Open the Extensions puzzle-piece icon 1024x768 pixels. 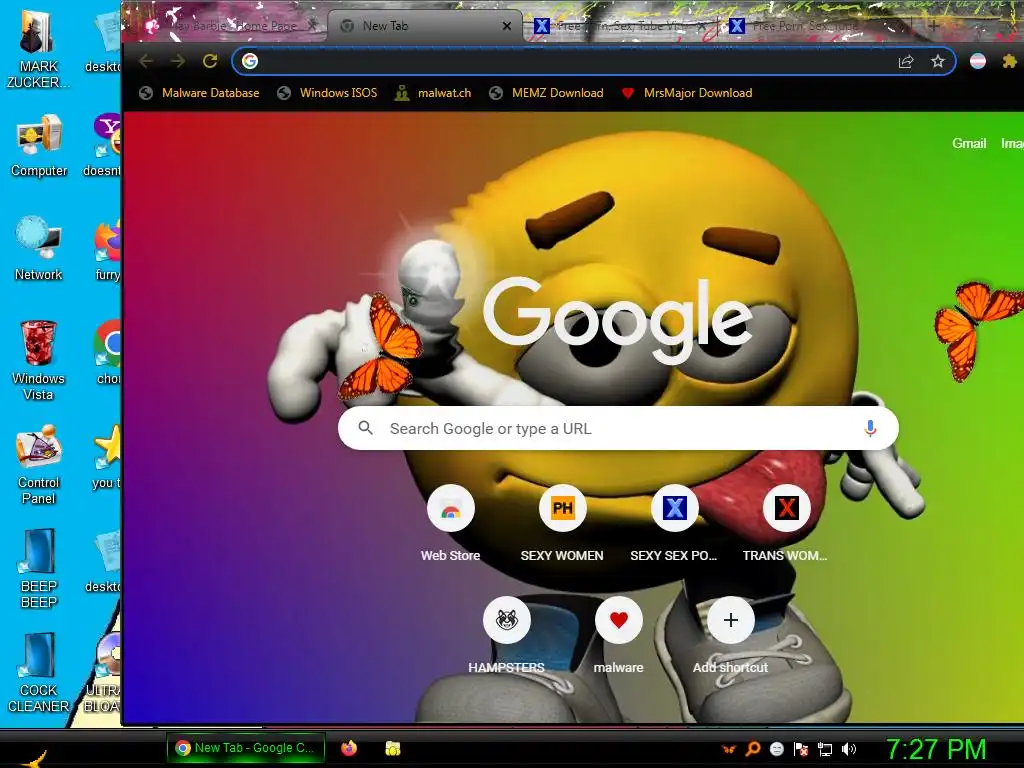1010,61
